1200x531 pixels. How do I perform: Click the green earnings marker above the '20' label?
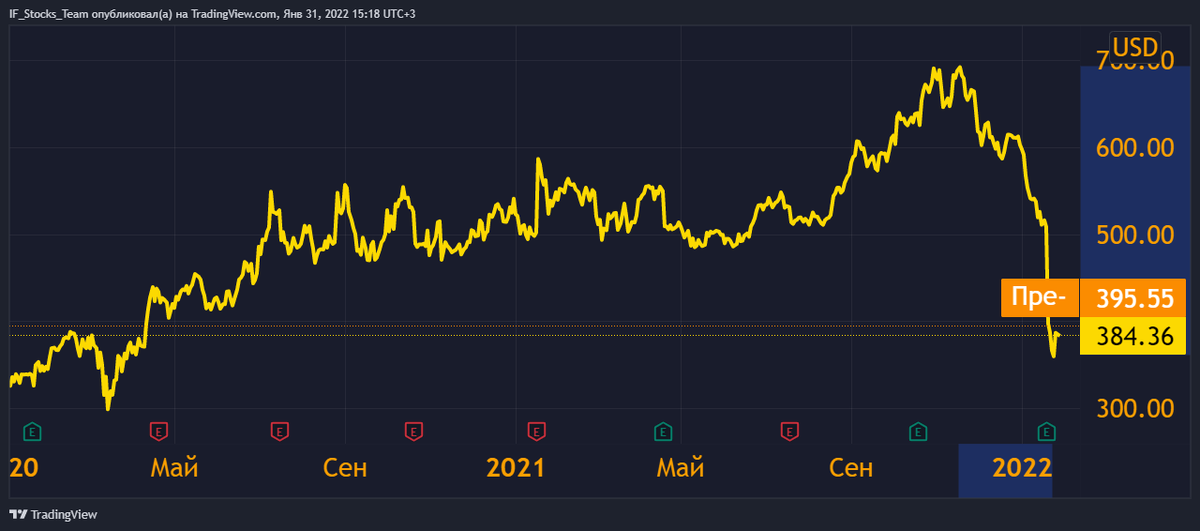pyautogui.click(x=33, y=431)
